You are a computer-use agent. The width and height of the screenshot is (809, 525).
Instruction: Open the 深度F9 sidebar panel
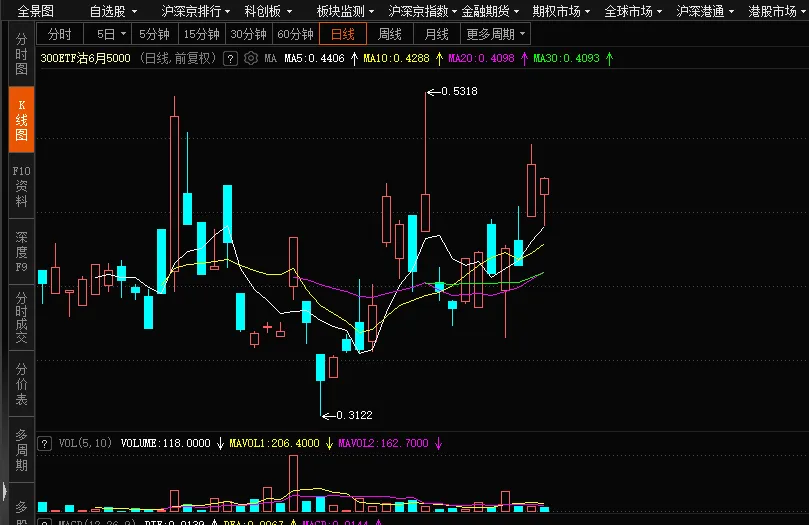point(22,252)
